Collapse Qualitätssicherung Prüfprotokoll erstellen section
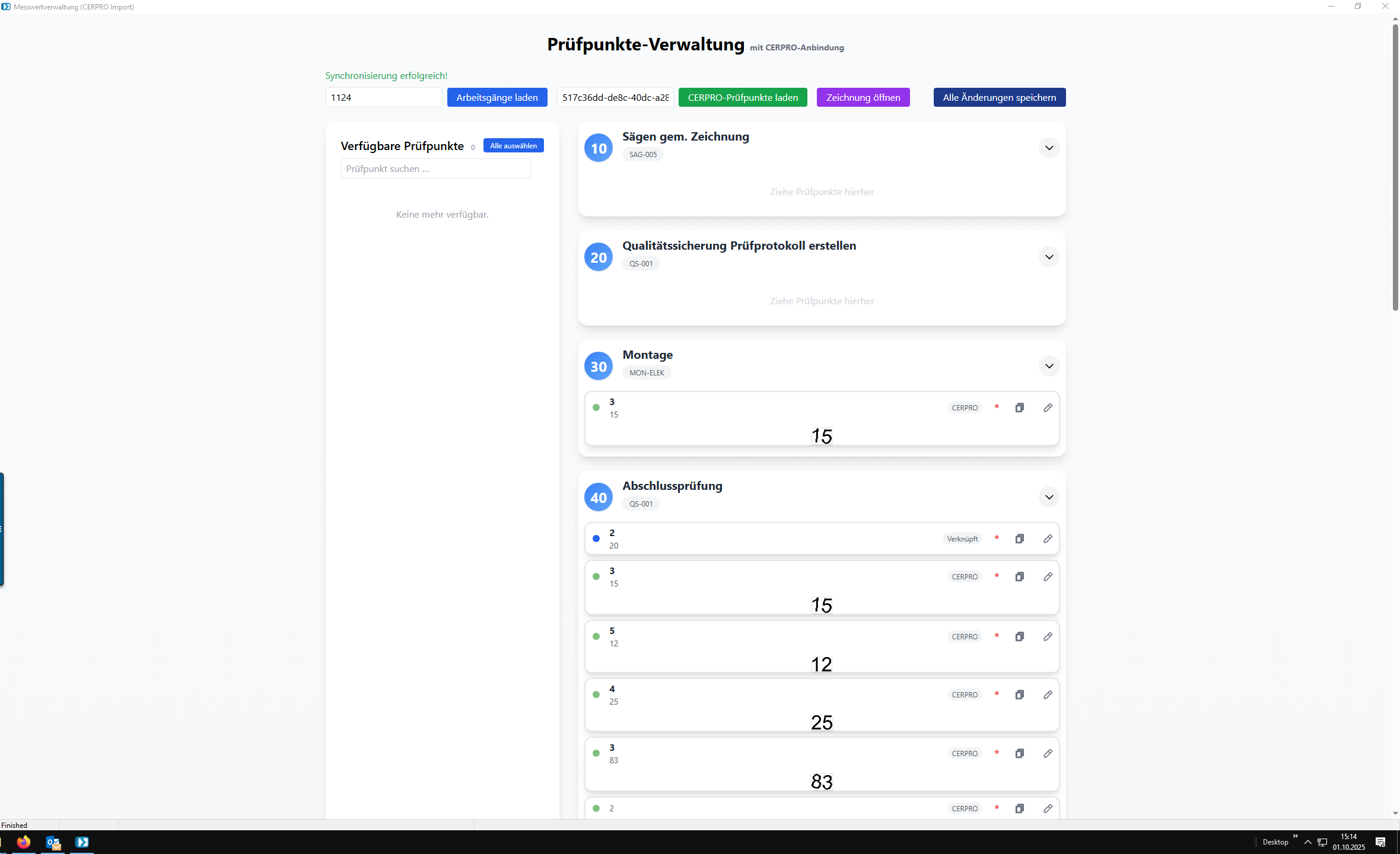 1049,257
